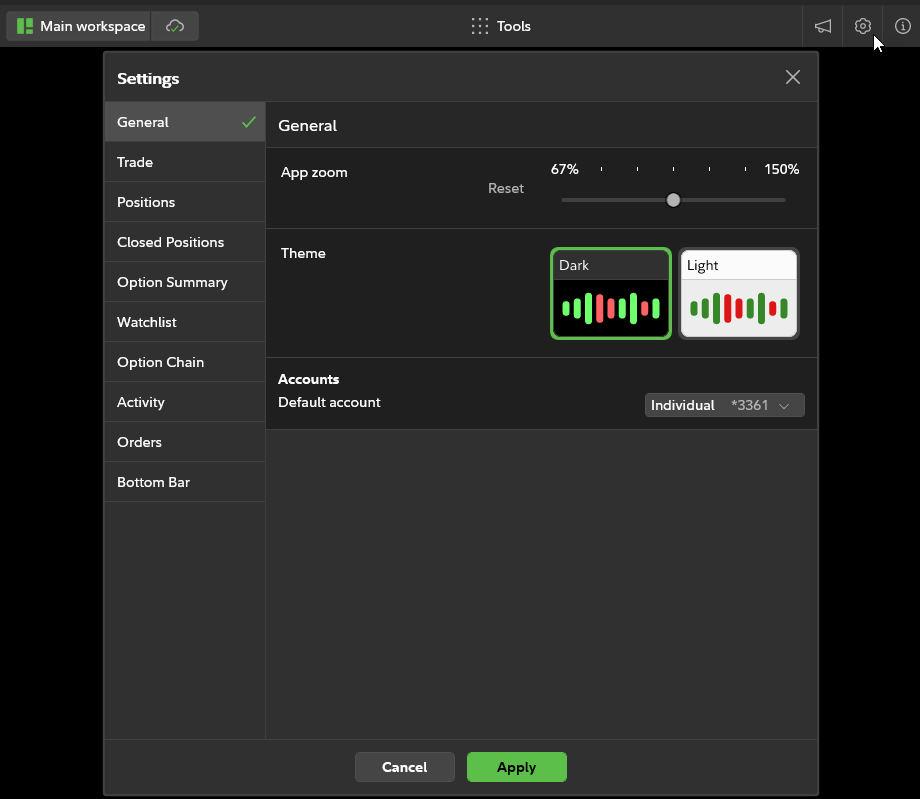The height and width of the screenshot is (799, 920).
Task: Open the settings gear icon
Action: pos(863,26)
